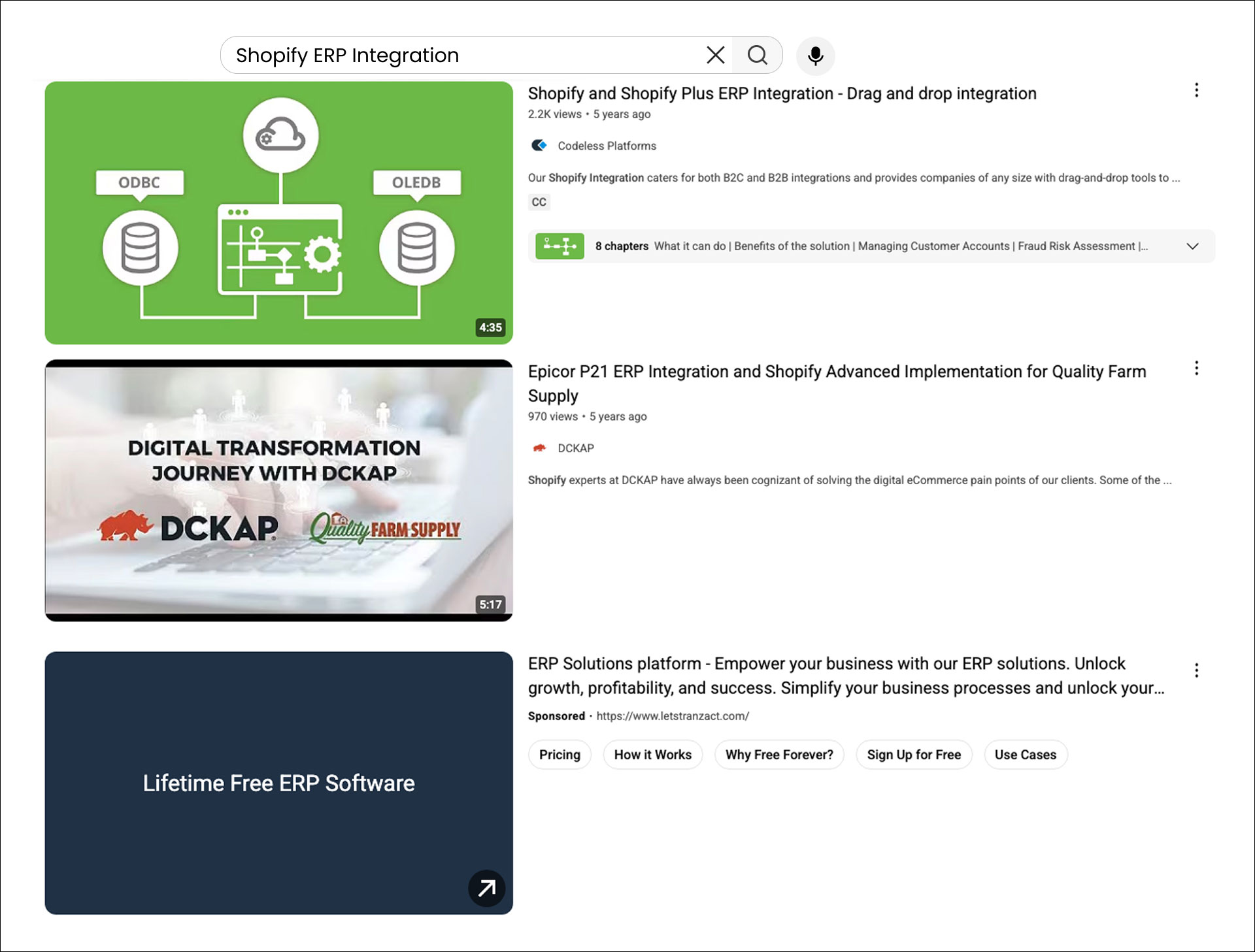Open the letstranzact.com sponsored URL
The image size is (1255, 952).
point(673,716)
